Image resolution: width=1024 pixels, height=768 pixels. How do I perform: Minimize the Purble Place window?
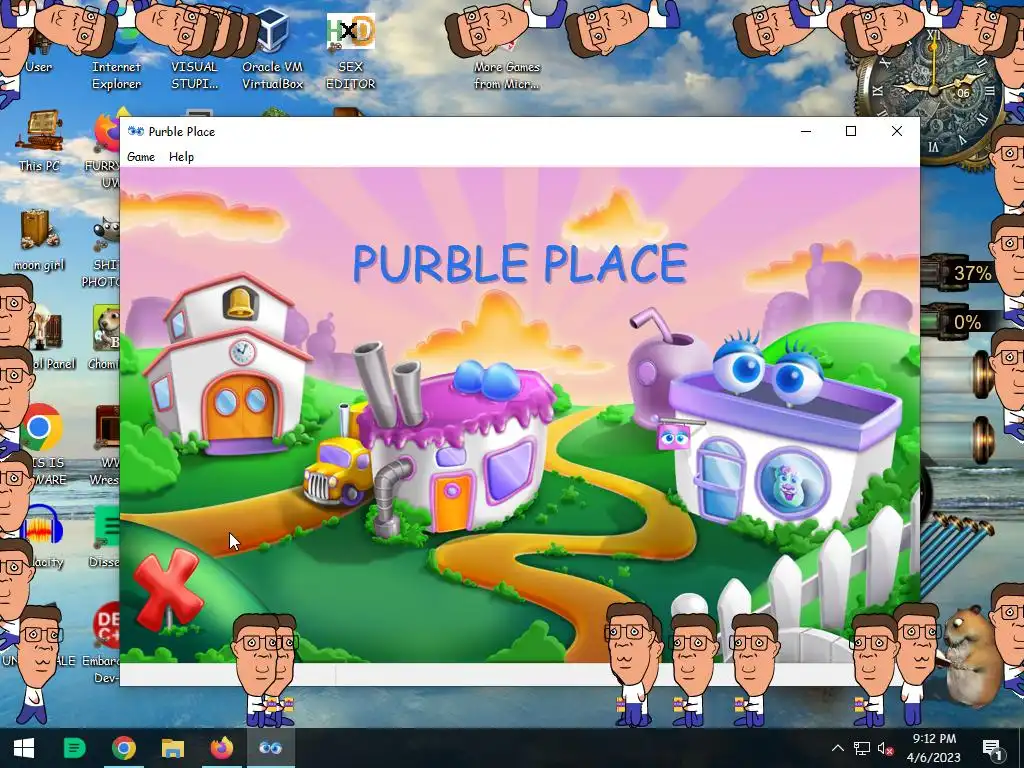point(806,131)
